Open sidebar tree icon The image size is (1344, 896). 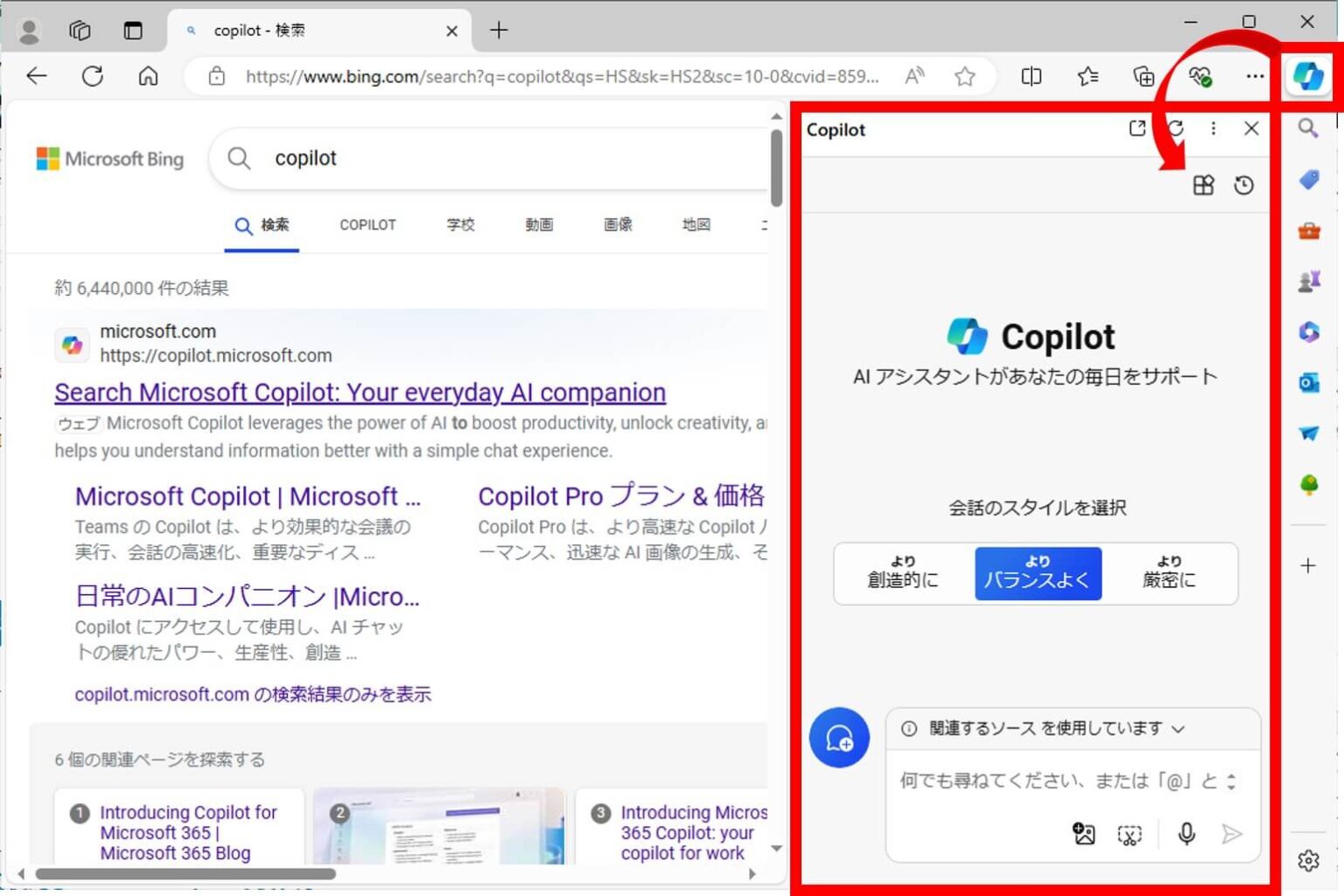pos(1308,484)
